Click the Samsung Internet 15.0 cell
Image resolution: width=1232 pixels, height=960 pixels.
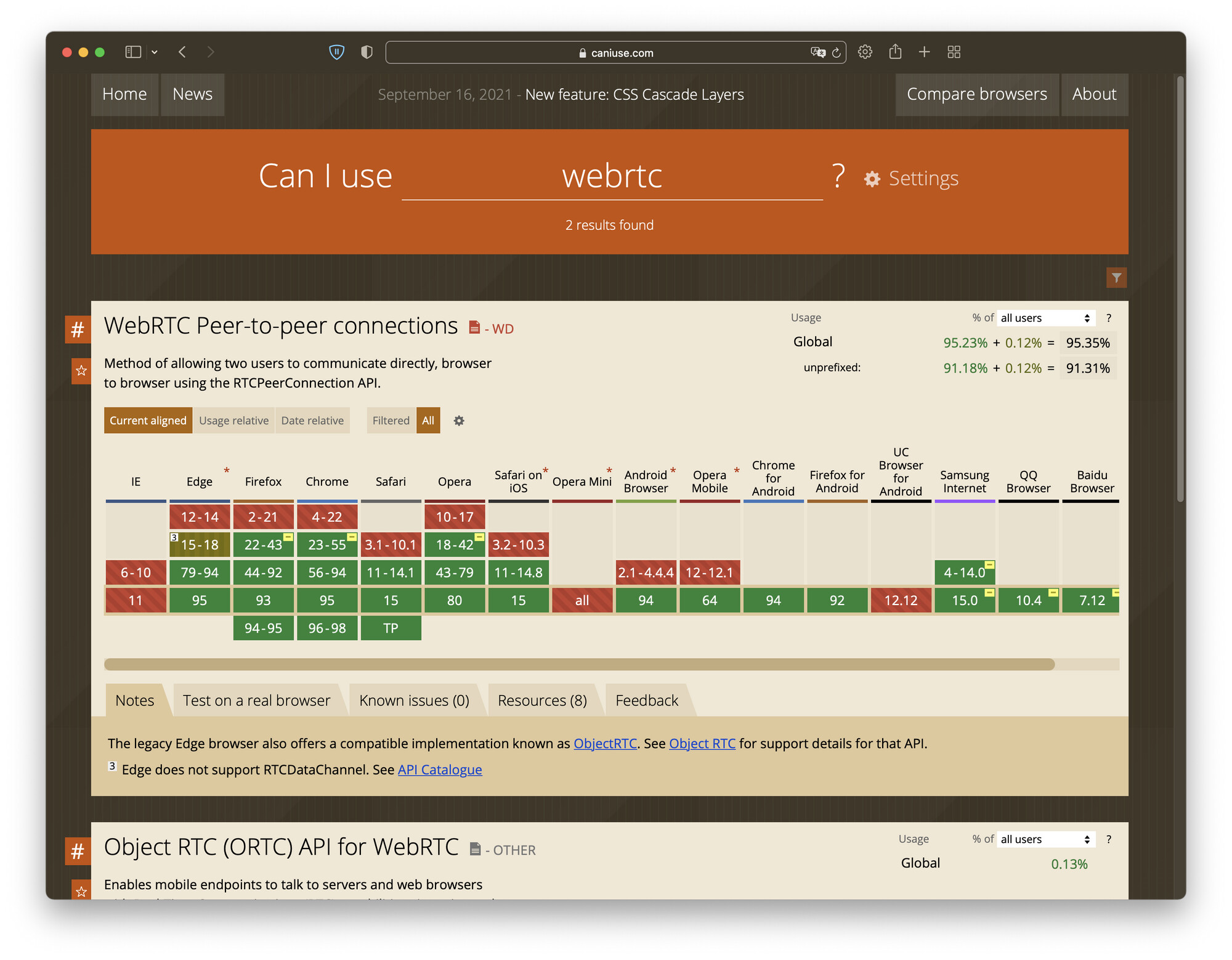click(x=965, y=600)
